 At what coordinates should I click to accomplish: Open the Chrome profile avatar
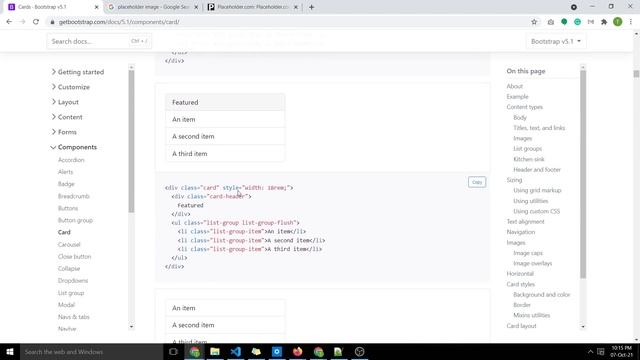618,22
